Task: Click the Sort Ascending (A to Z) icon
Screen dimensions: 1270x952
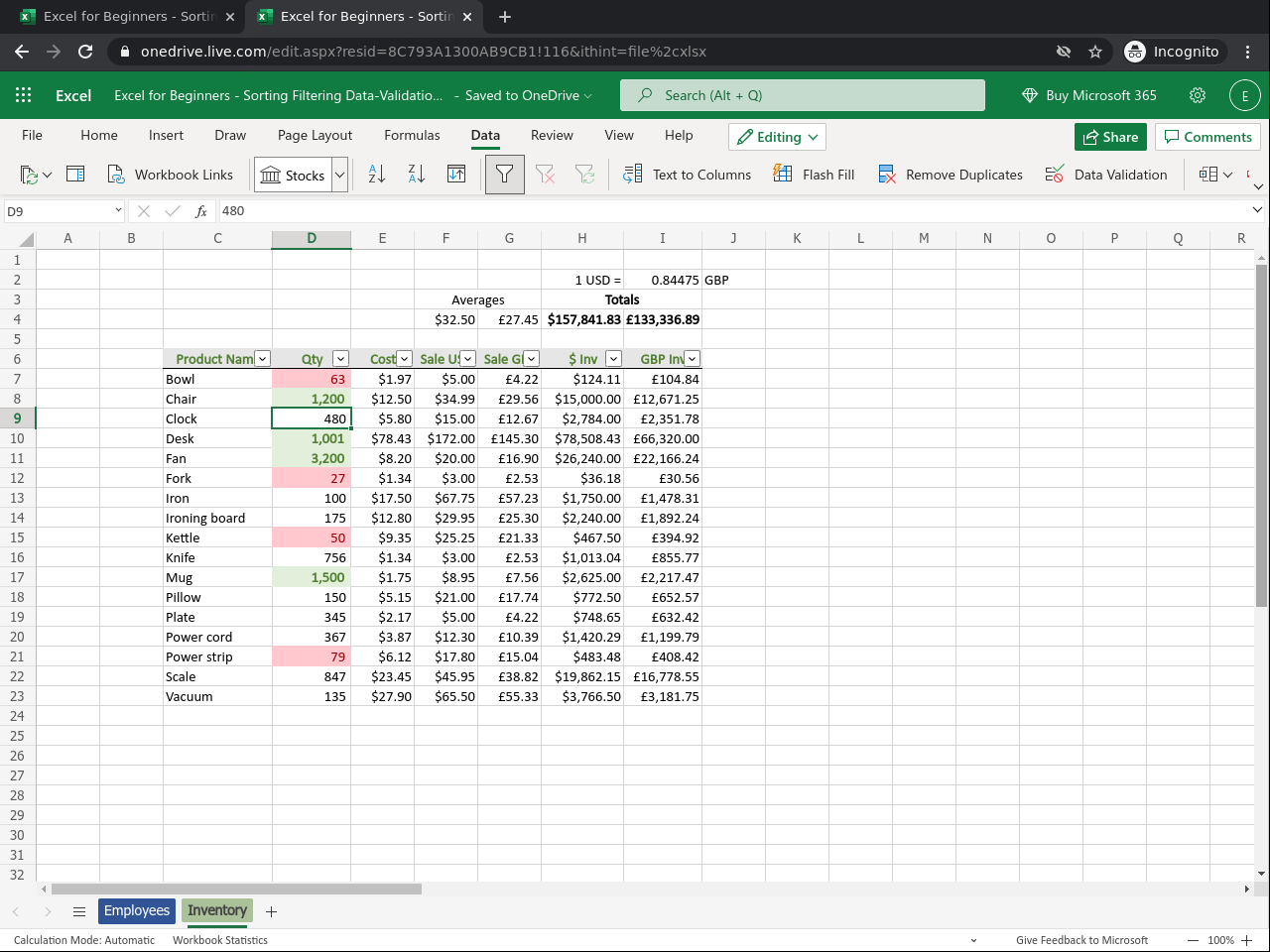Action: (x=377, y=175)
